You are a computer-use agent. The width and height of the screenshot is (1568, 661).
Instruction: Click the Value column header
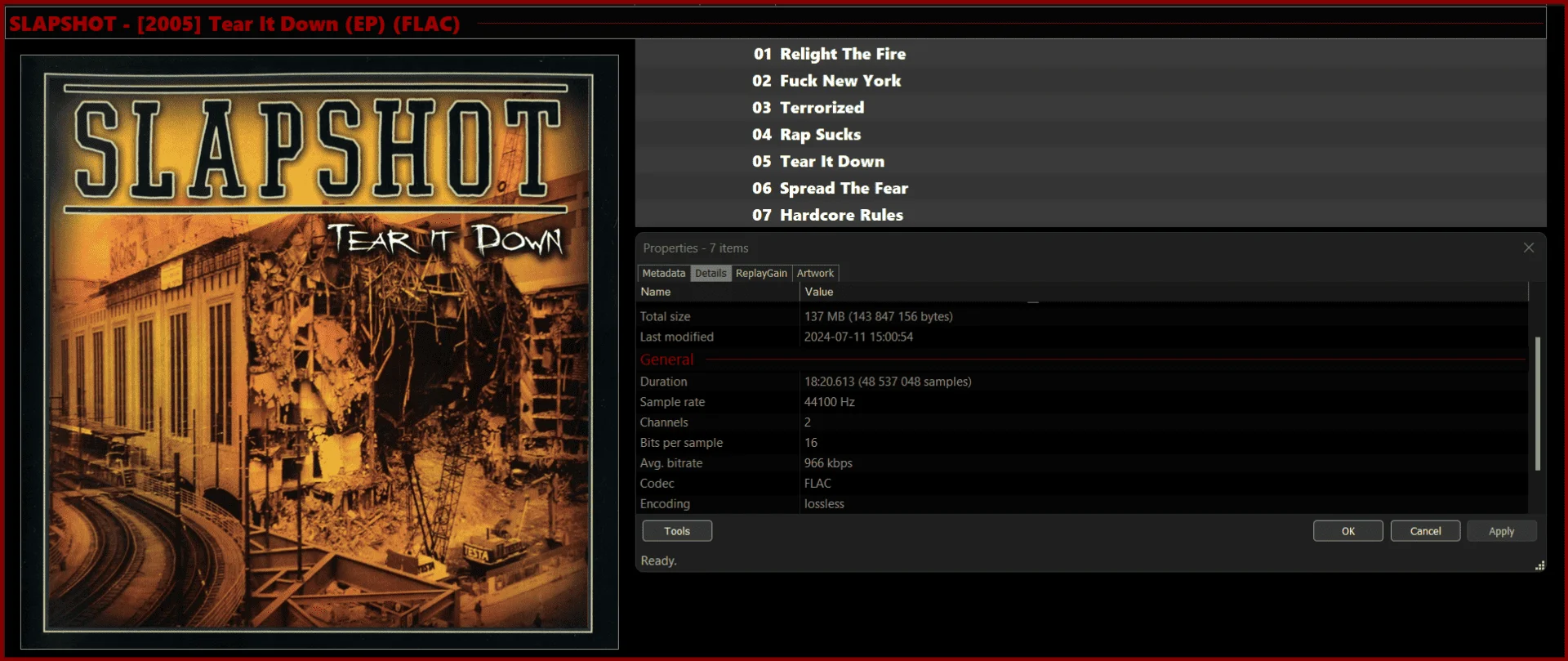pos(1164,292)
